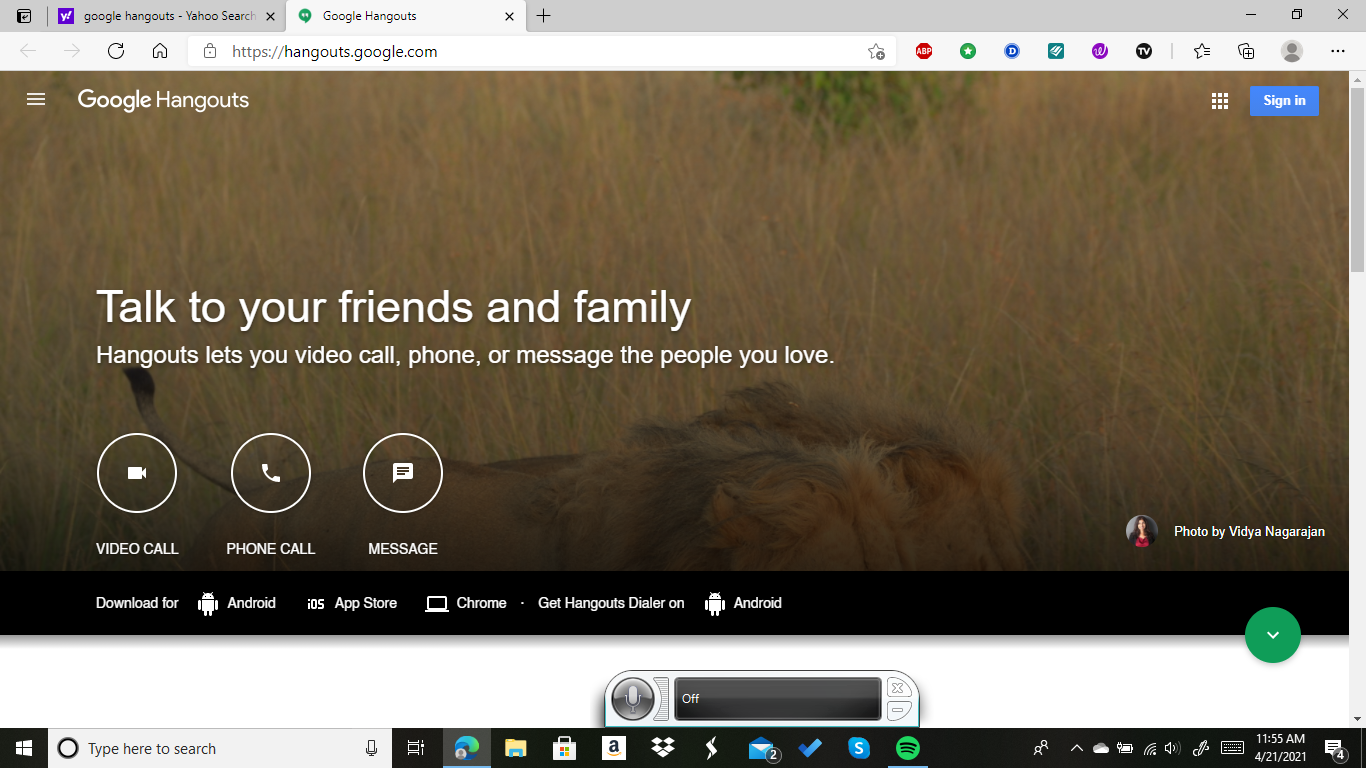Viewport: 1366px width, 768px height.
Task: Toggle the speech recognition microphone button
Action: 632,699
